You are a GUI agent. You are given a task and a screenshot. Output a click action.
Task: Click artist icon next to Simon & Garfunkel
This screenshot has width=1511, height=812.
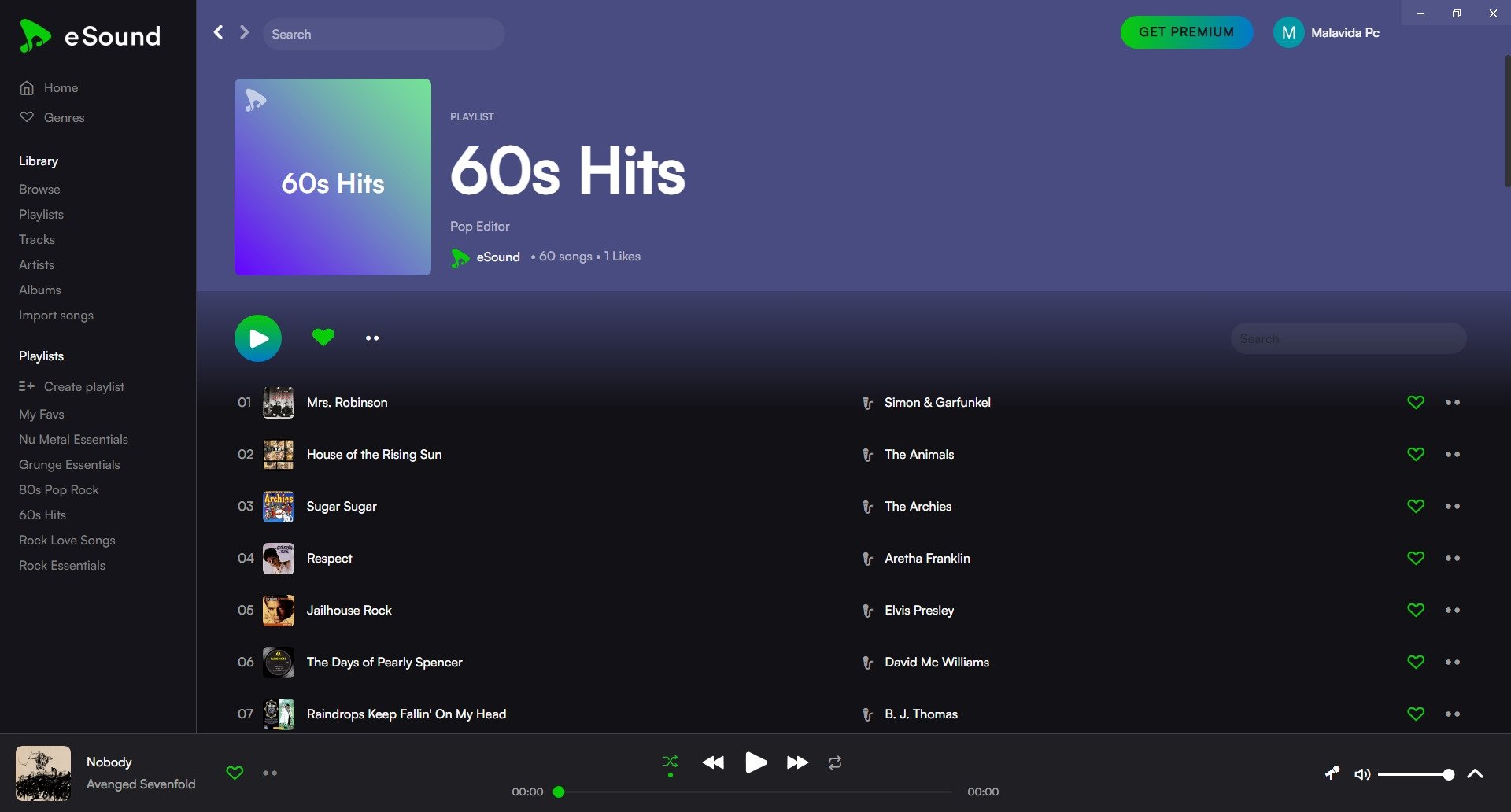point(867,403)
